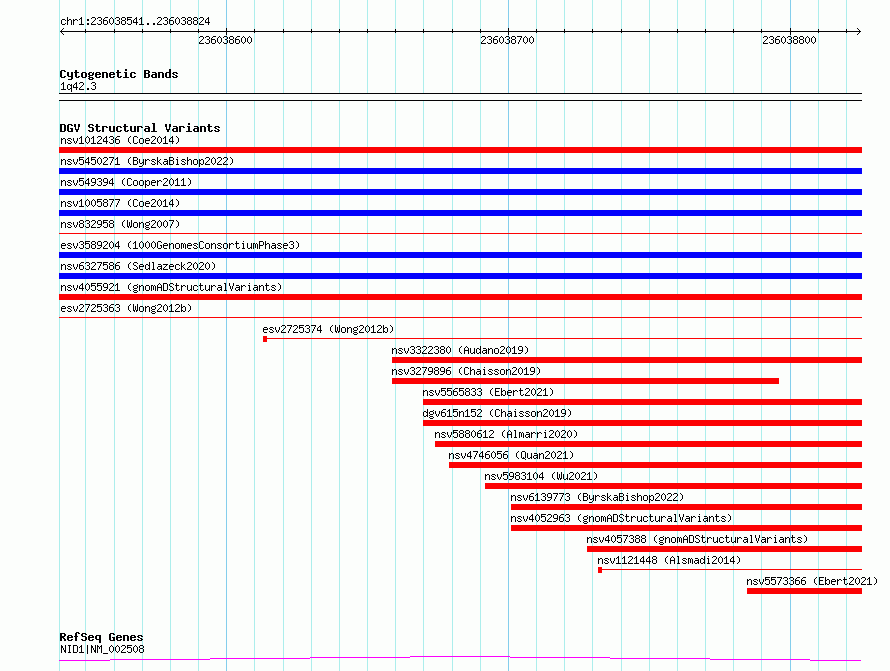Click esv3589204 (1000GenomesConsortiumPhase3) label
The height and width of the screenshot is (671, 890).
[x=180, y=245]
